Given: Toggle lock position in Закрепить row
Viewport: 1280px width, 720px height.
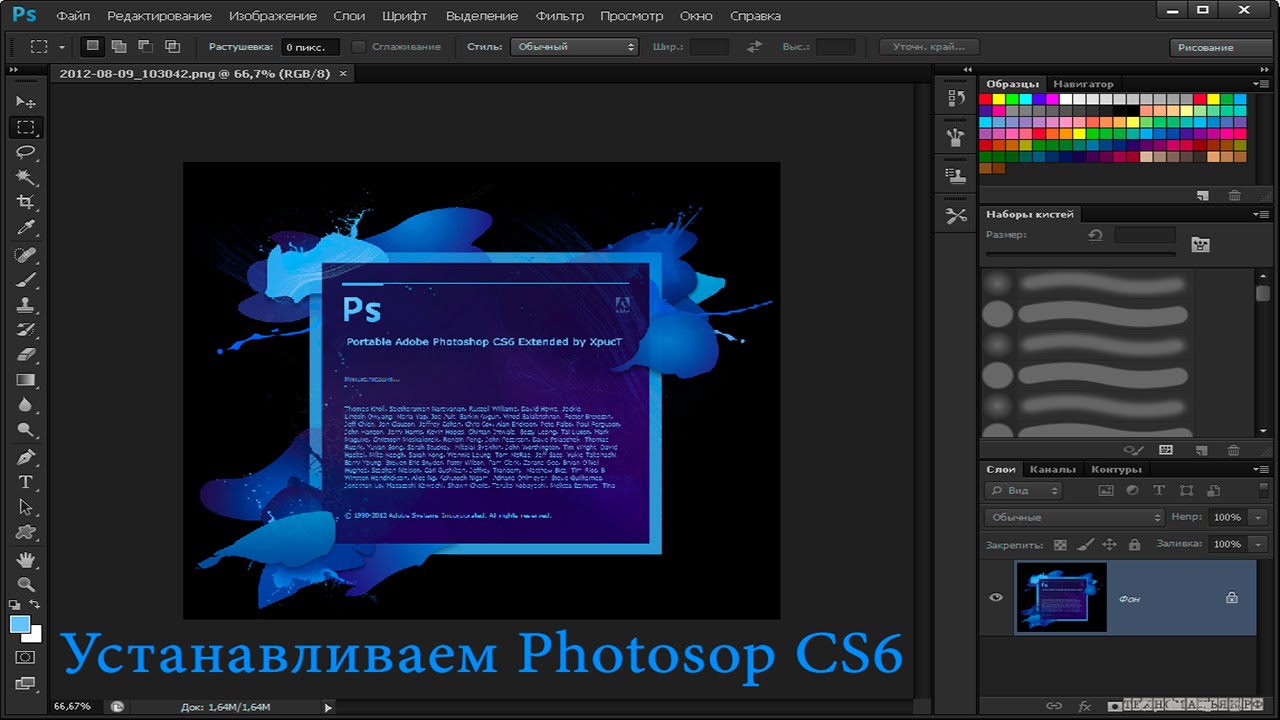Looking at the screenshot, I should click(1109, 545).
